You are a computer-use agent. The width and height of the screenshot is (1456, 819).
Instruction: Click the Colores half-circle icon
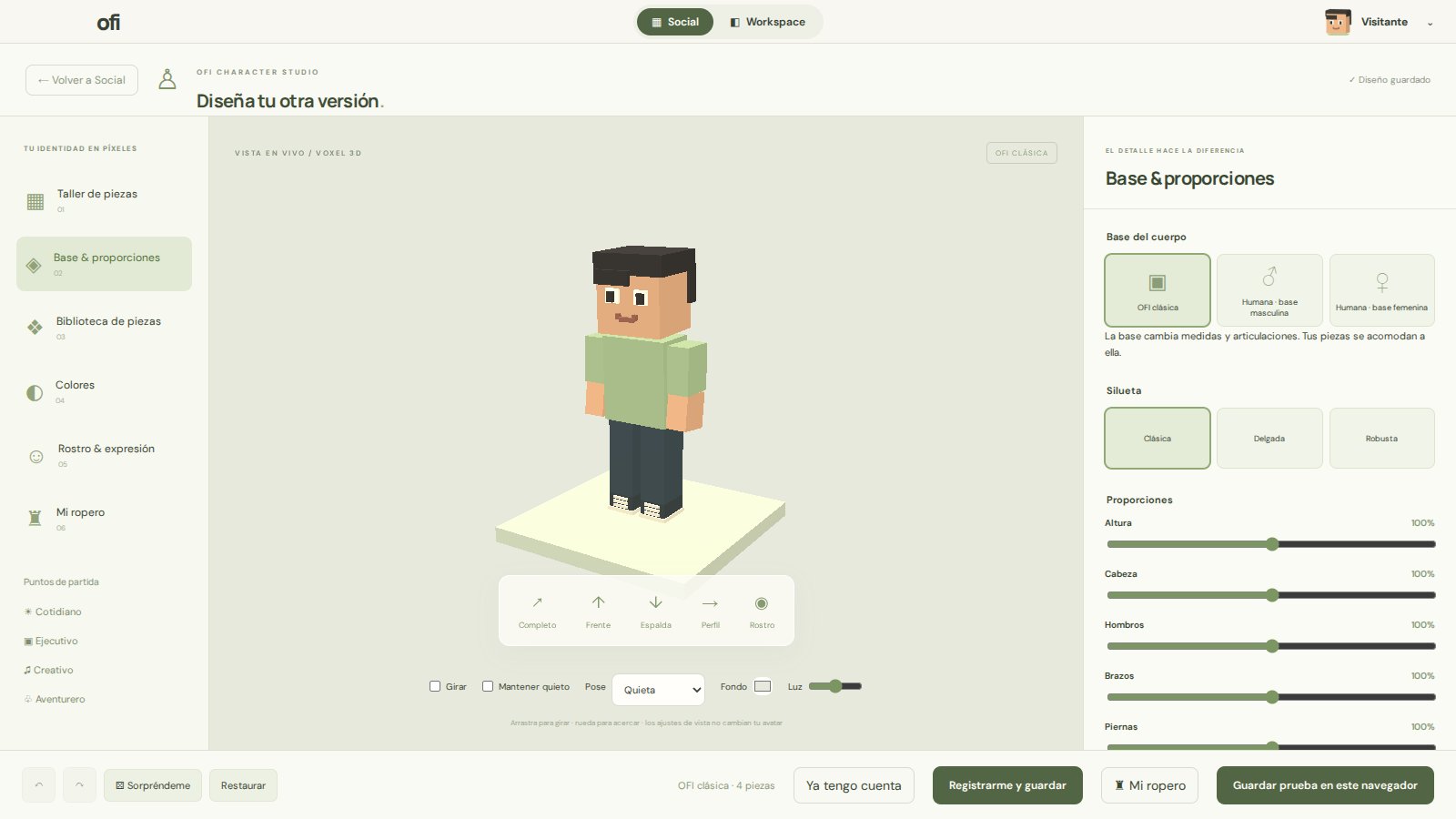click(35, 393)
